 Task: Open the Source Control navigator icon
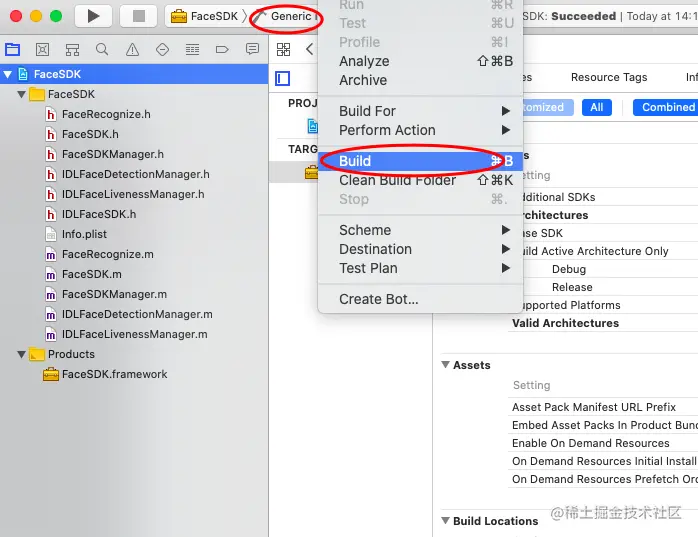coord(42,49)
